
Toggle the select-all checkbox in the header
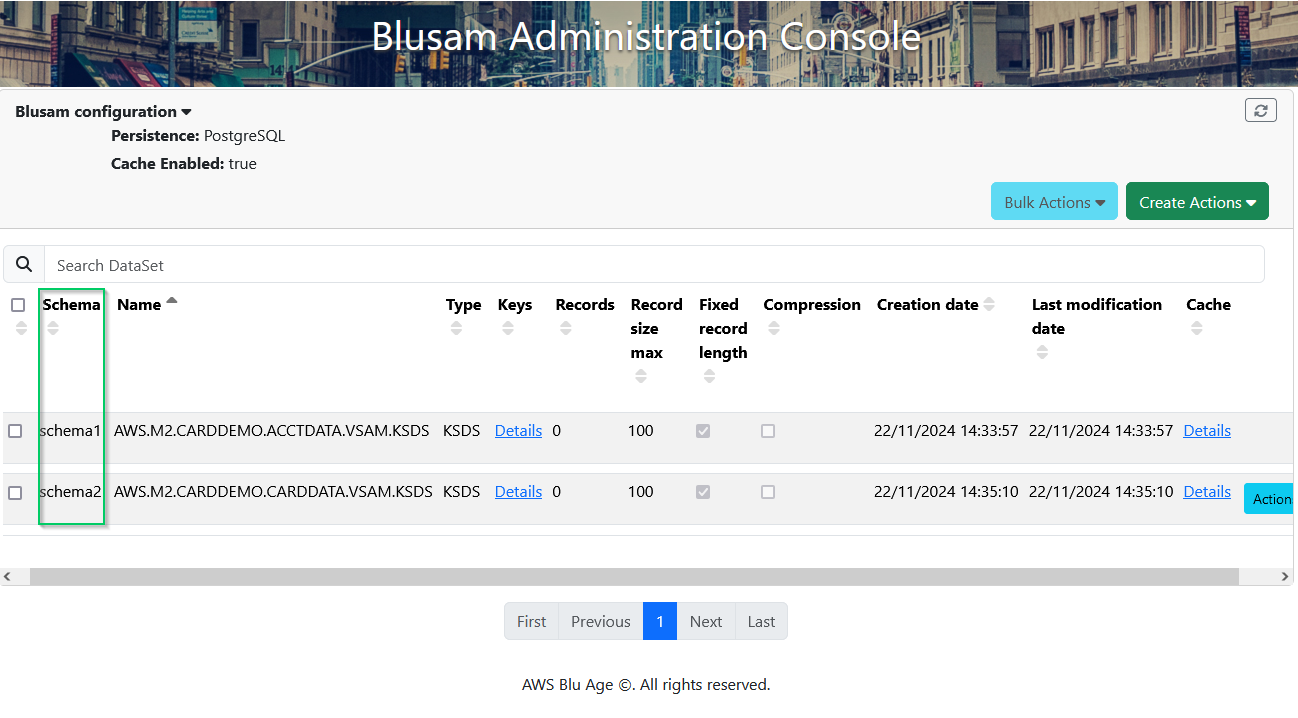pos(17,305)
